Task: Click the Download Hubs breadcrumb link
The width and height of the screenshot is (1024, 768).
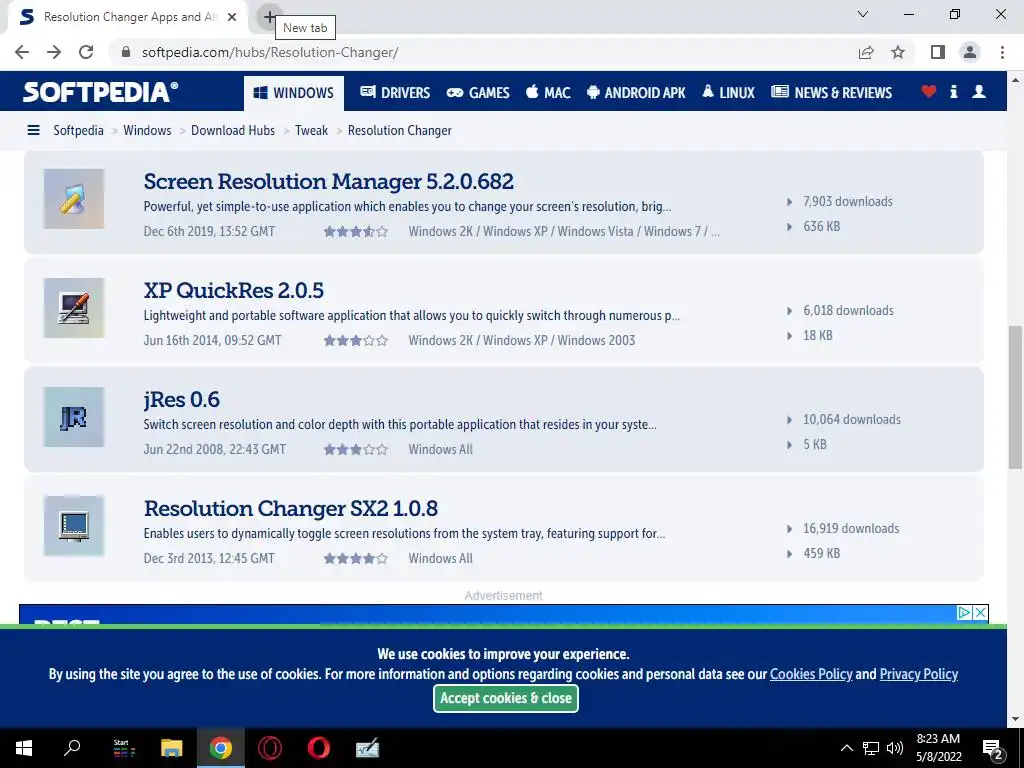Action: pos(233,131)
